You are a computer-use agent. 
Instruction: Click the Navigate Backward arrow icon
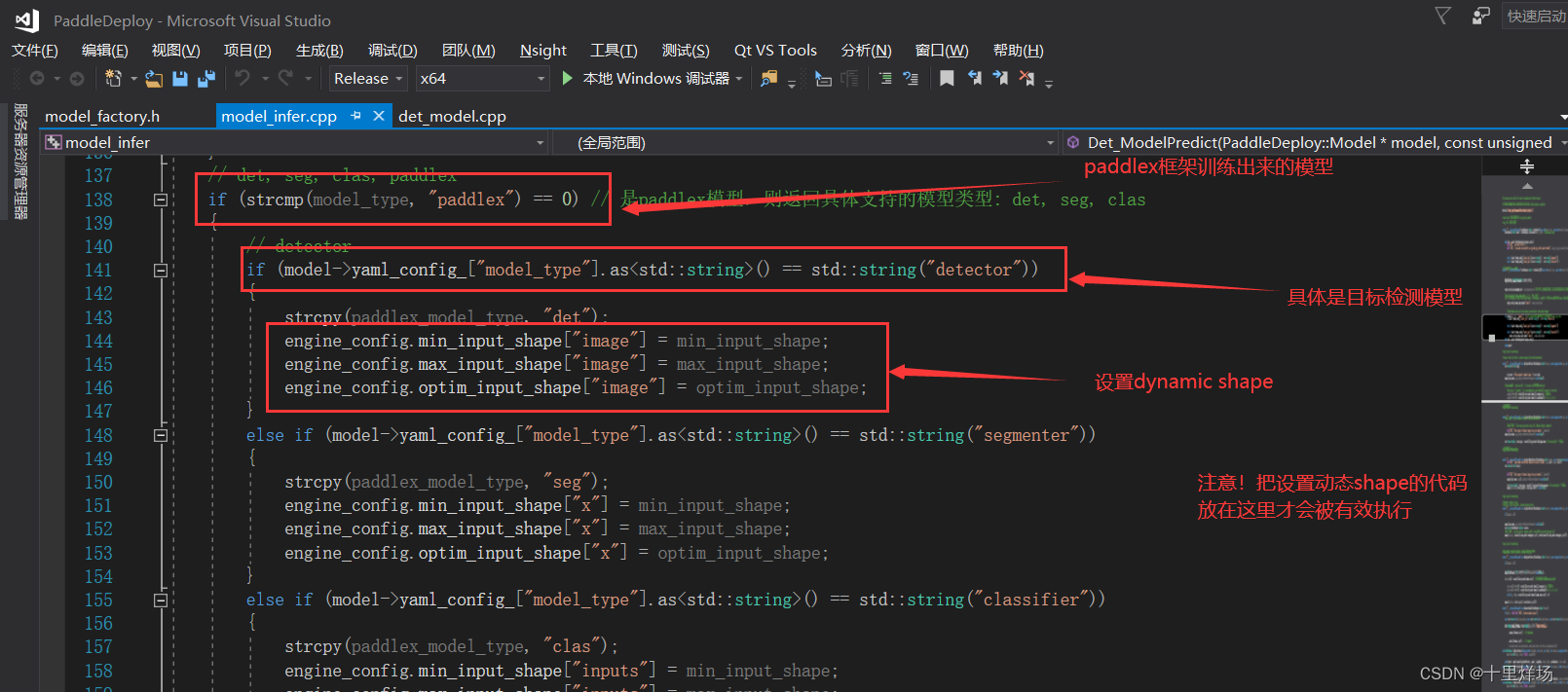(37, 79)
